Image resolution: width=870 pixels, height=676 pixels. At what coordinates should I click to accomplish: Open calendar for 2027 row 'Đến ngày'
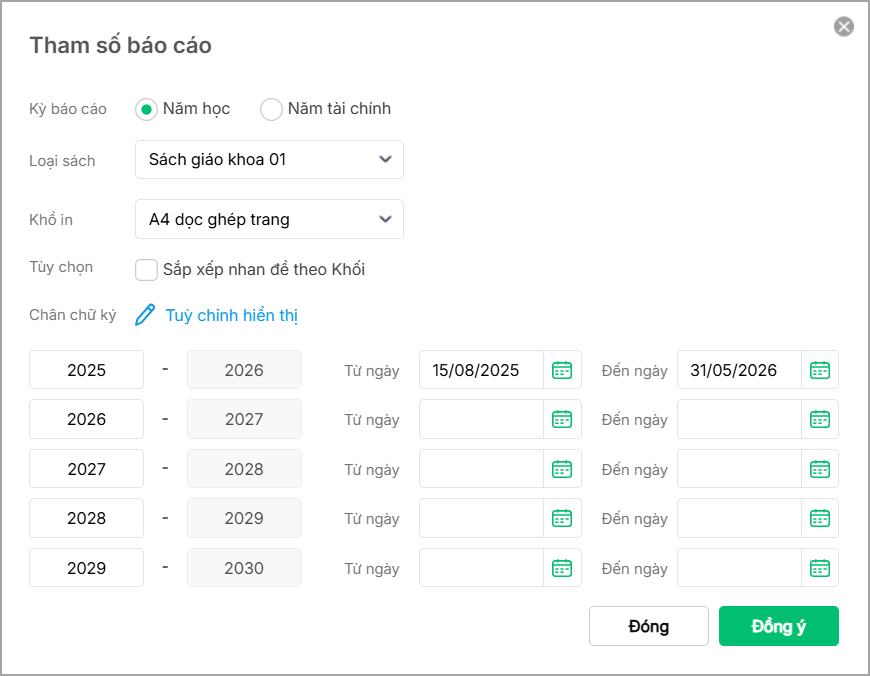click(x=820, y=469)
